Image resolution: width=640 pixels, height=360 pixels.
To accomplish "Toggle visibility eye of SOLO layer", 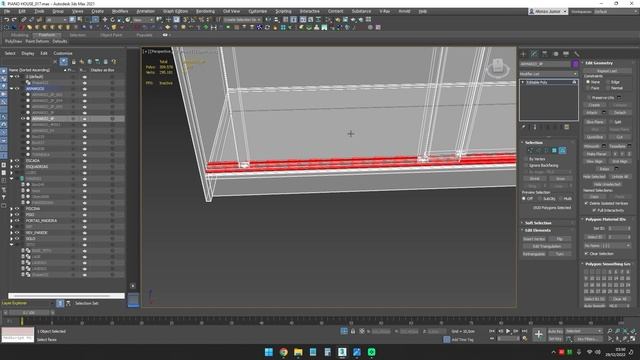I will (x=17, y=238).
